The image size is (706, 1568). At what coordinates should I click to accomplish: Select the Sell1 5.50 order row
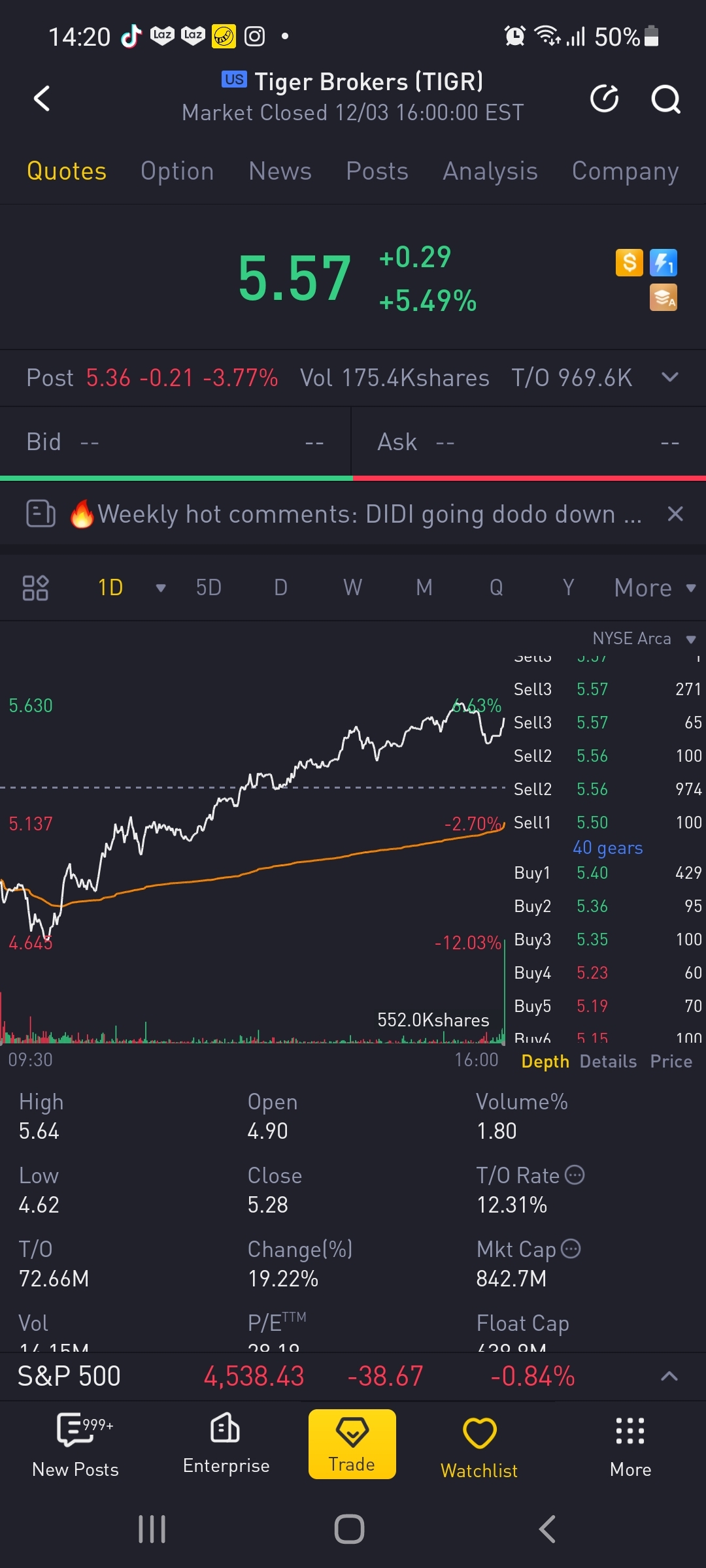tap(607, 823)
